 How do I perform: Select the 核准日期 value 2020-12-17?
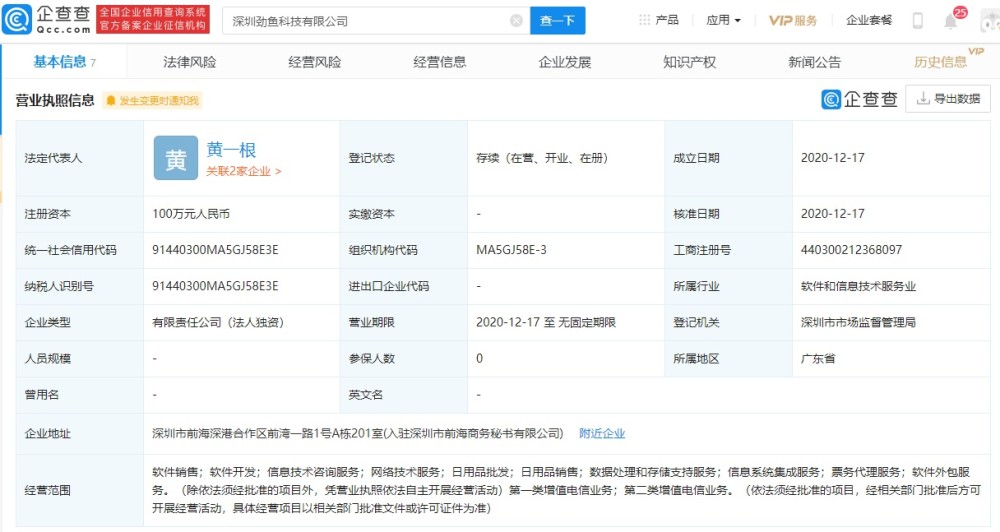(833, 214)
